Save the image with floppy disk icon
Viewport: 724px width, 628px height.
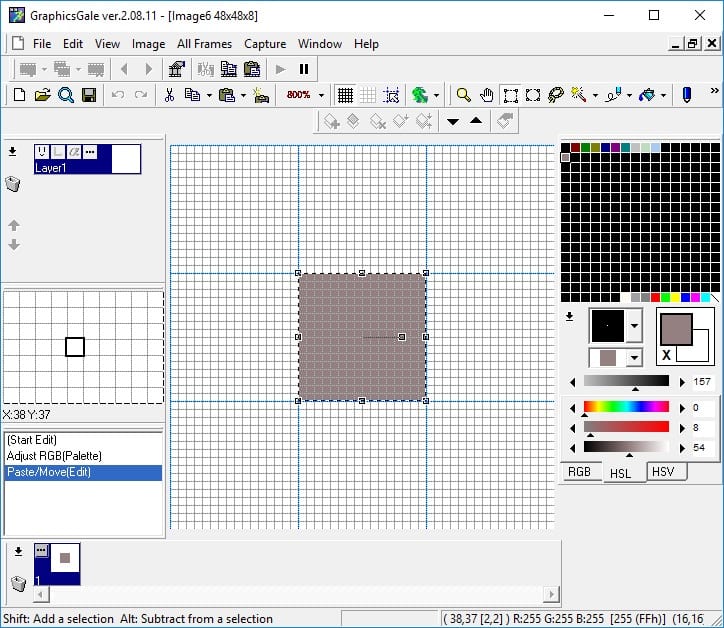(x=89, y=95)
